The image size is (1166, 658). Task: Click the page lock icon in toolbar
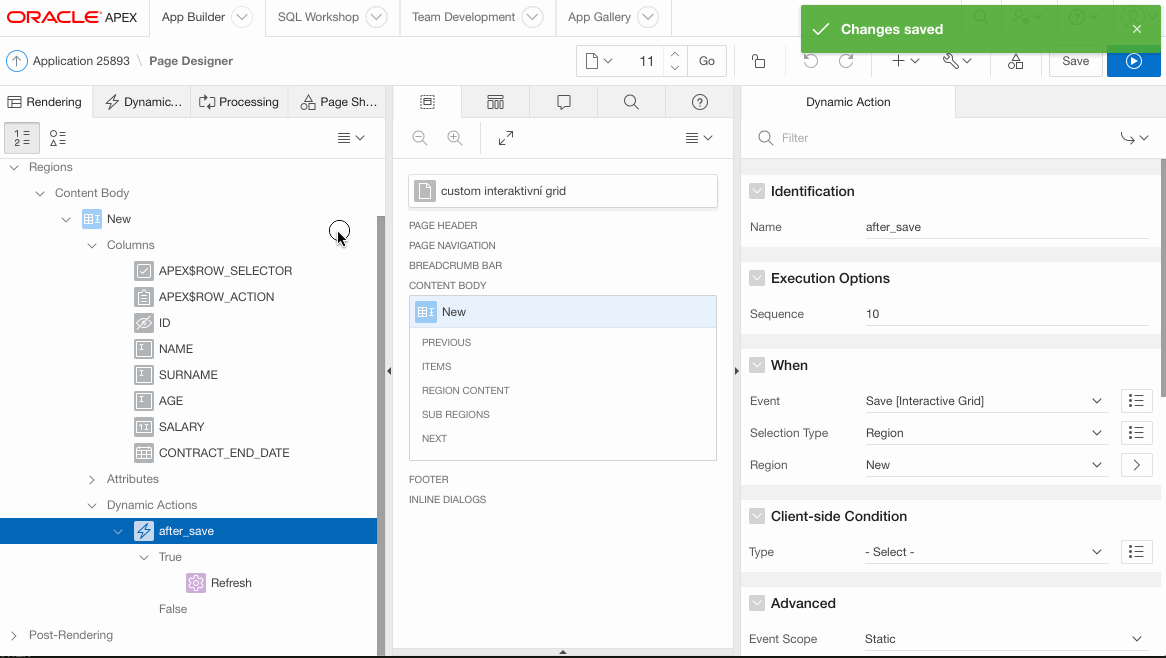click(x=758, y=61)
